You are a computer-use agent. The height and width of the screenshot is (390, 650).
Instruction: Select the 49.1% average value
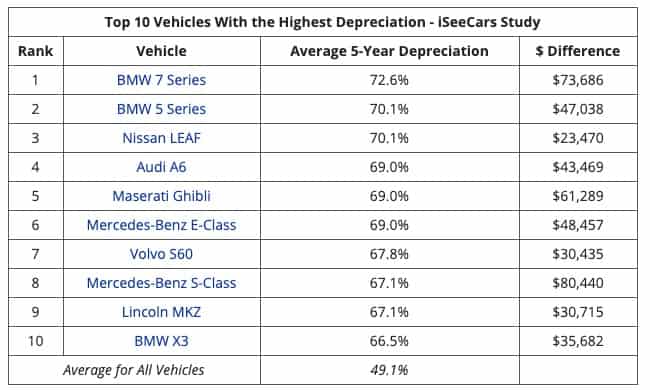click(389, 370)
